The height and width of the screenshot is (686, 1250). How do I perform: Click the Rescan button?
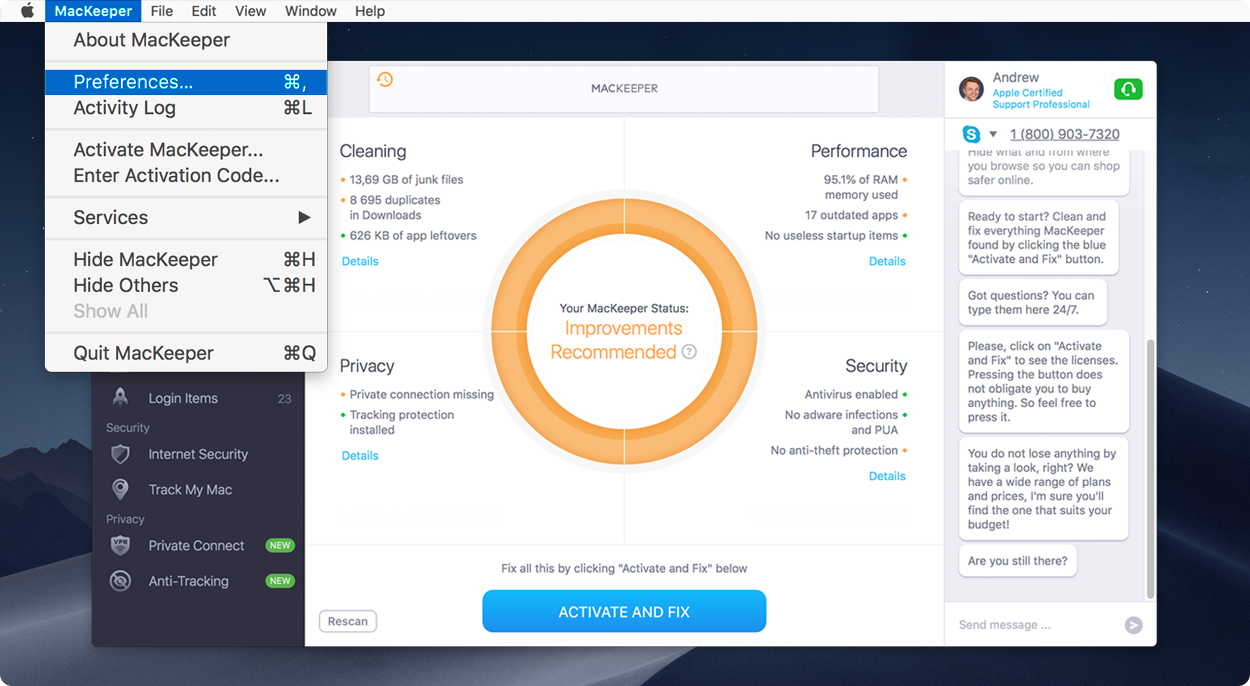tap(348, 621)
